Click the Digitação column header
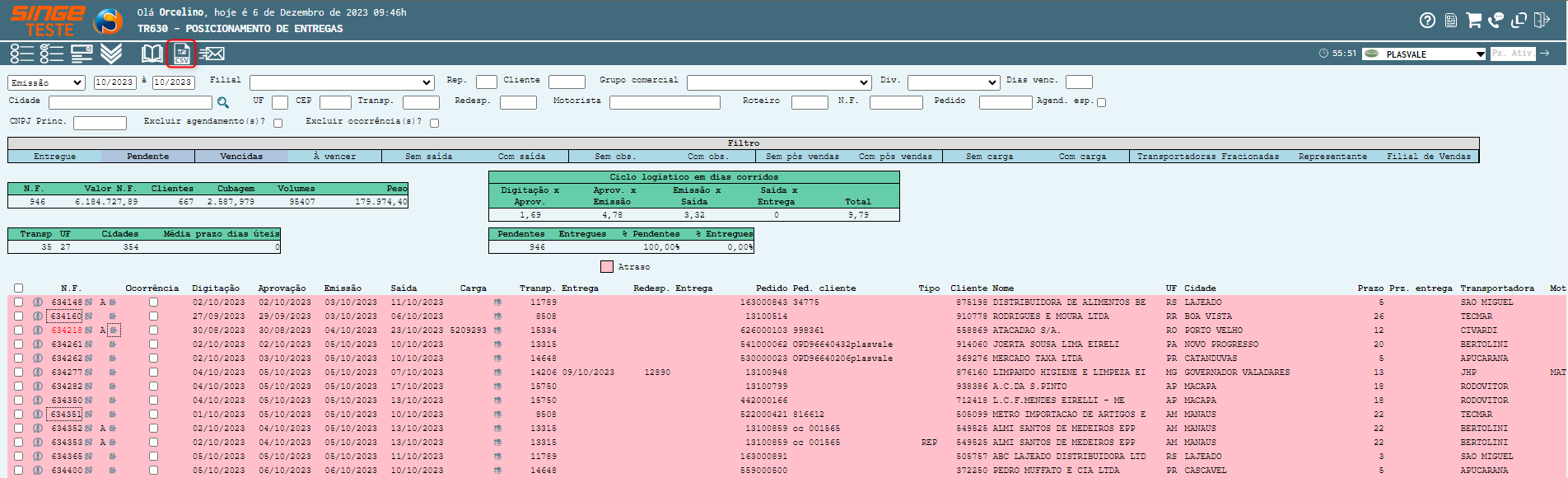This screenshot has width=1568, height=478. (216, 288)
